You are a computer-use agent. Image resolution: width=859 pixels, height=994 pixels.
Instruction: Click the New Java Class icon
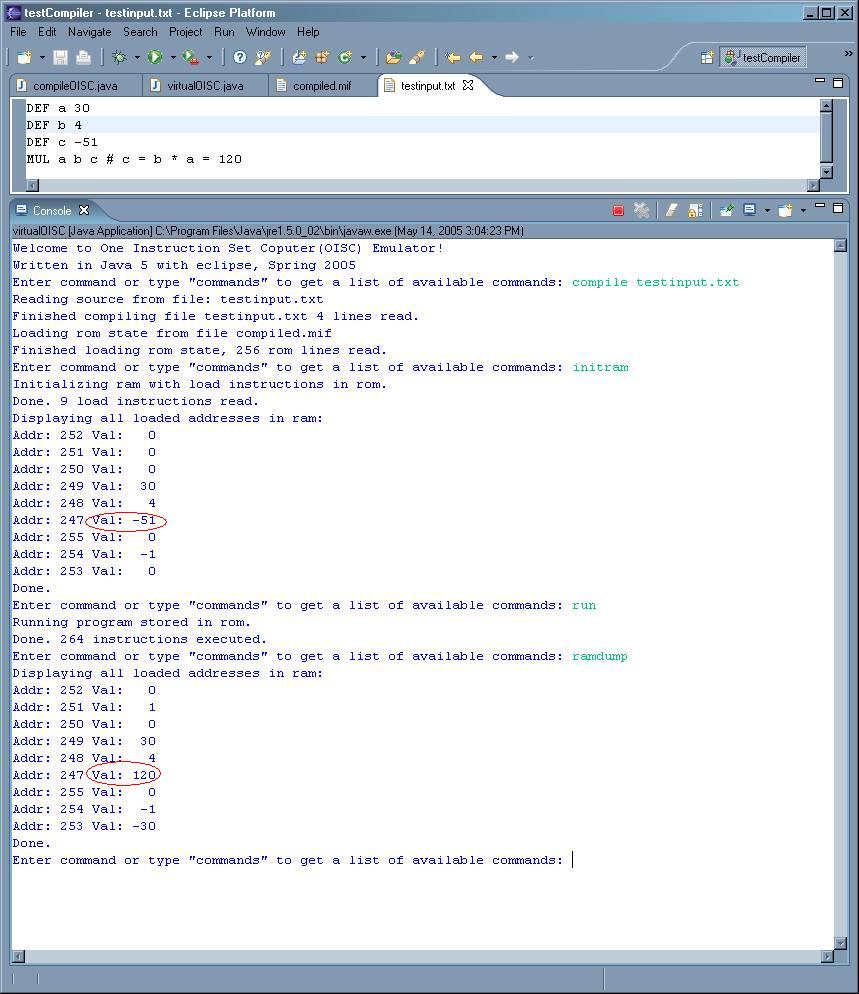345,58
